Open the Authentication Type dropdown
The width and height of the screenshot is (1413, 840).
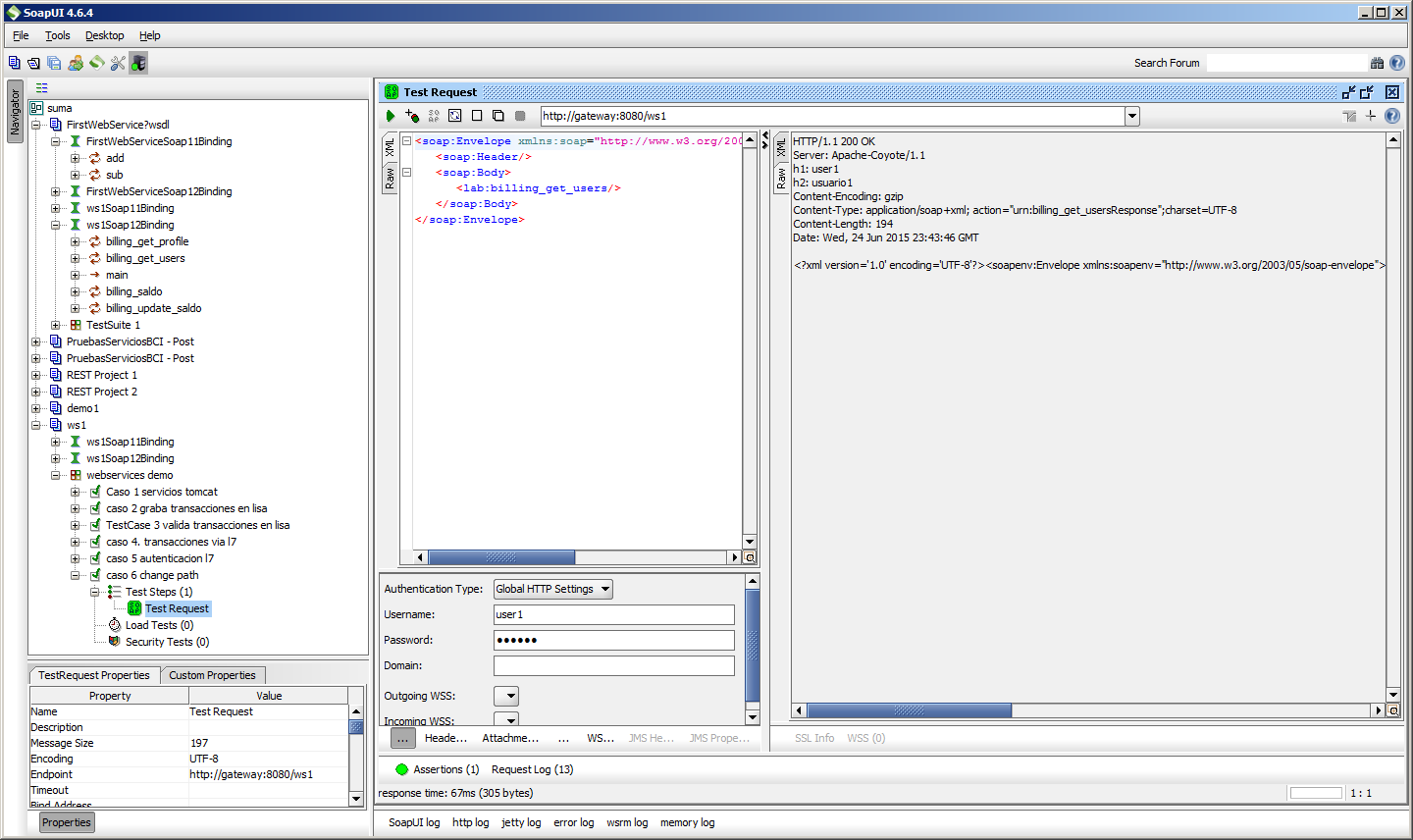tap(552, 589)
